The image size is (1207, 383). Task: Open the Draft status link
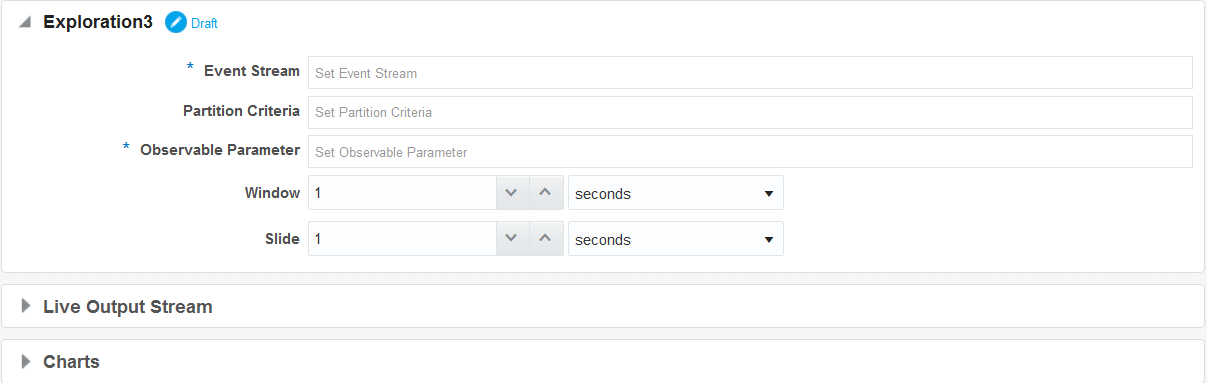coord(204,23)
